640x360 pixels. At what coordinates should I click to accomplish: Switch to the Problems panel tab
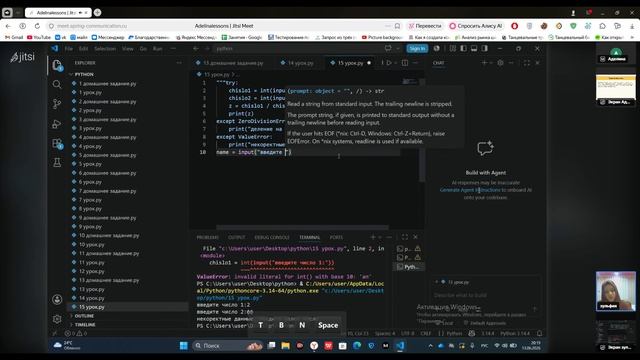click(207, 237)
